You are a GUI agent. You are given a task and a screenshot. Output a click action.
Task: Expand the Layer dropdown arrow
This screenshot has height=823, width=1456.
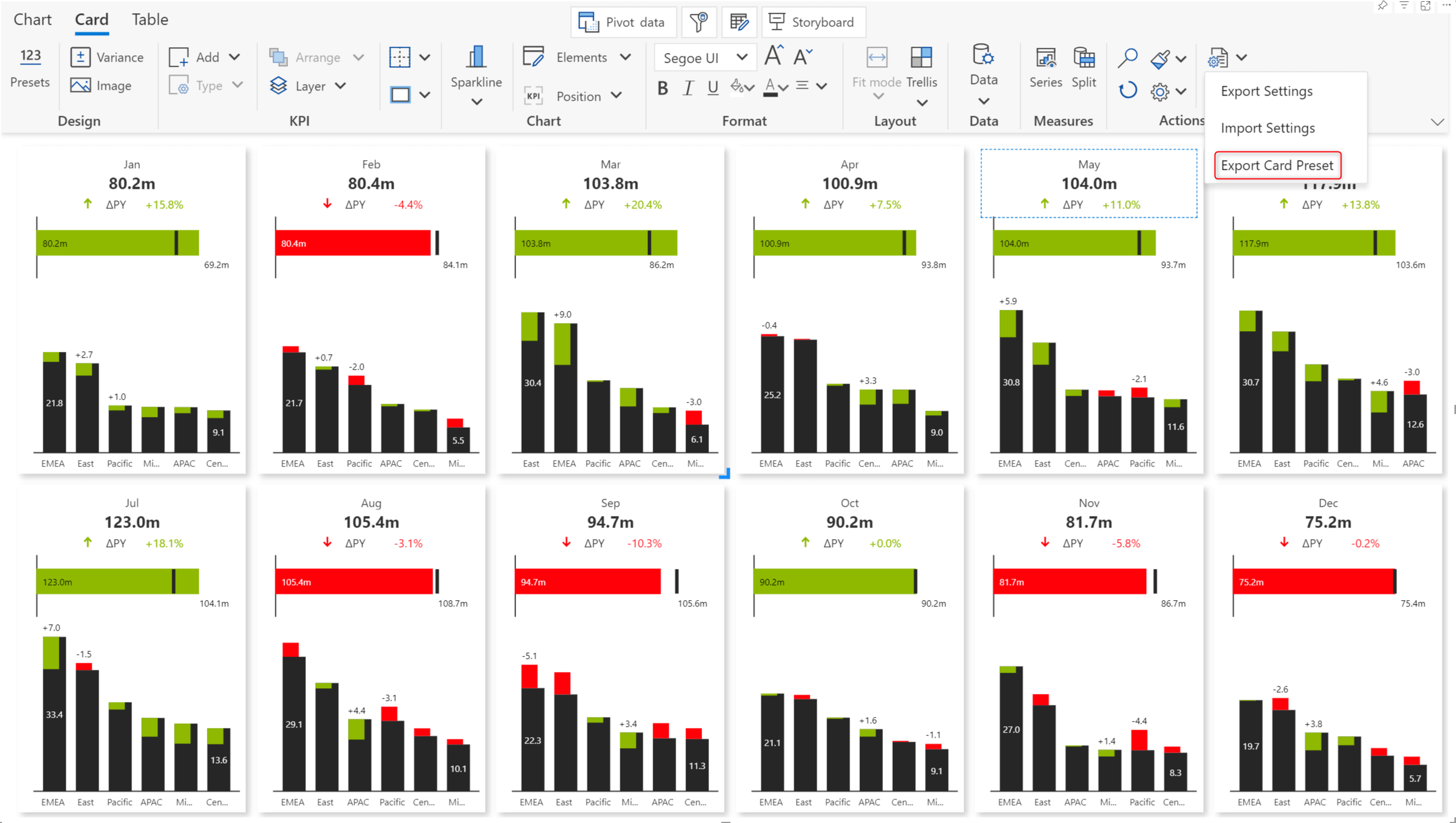click(340, 86)
